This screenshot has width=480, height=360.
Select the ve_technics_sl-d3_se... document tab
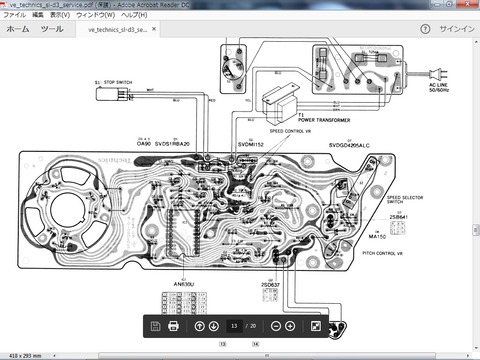point(117,30)
